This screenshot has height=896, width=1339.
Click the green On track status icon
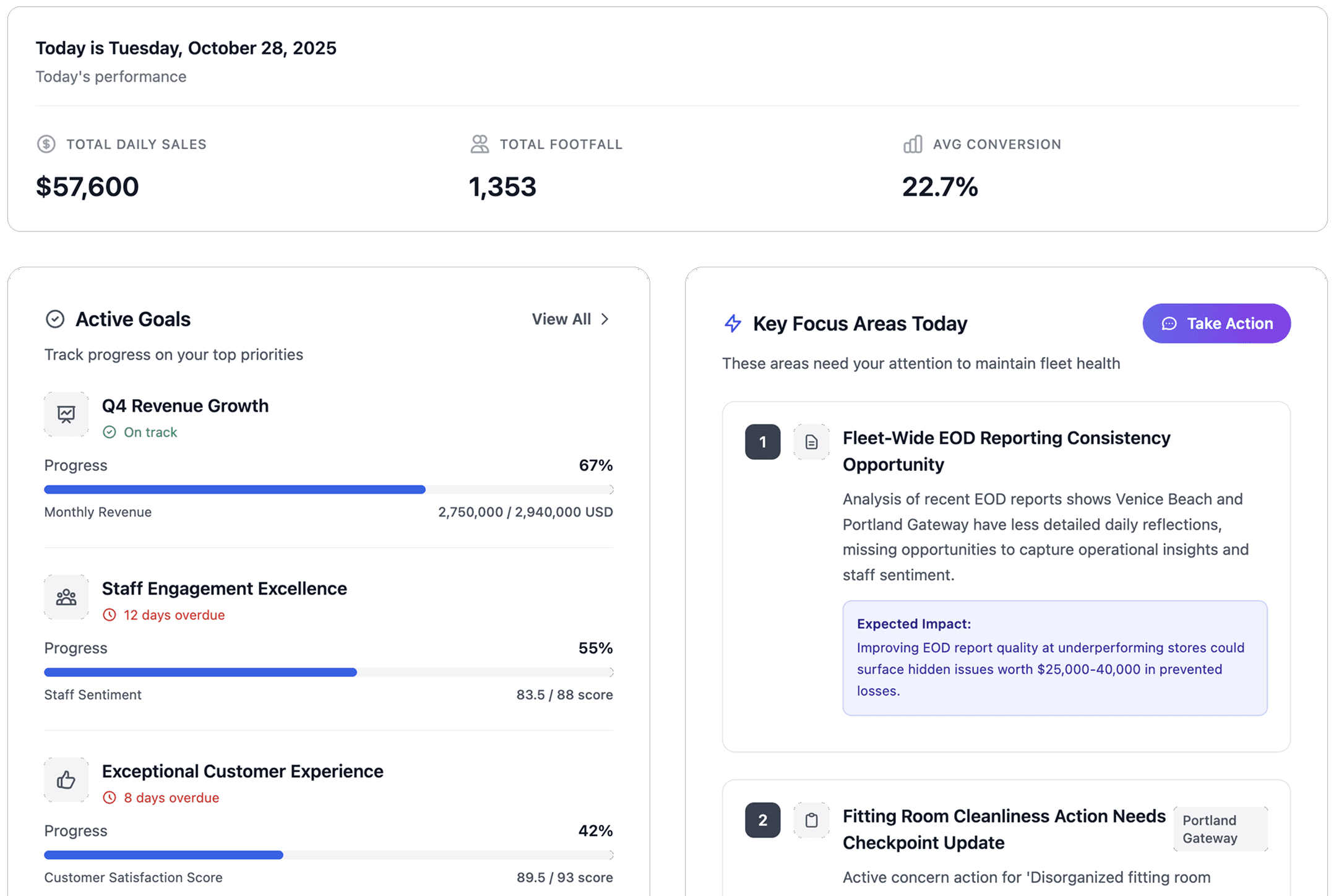(110, 432)
